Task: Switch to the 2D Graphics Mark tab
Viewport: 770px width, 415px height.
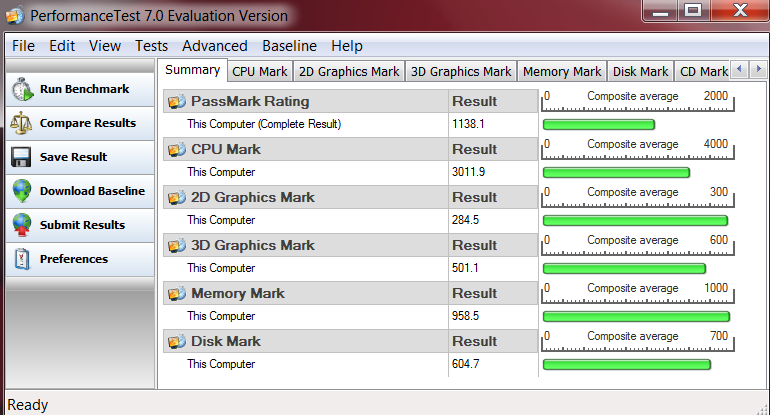Action: pos(349,72)
